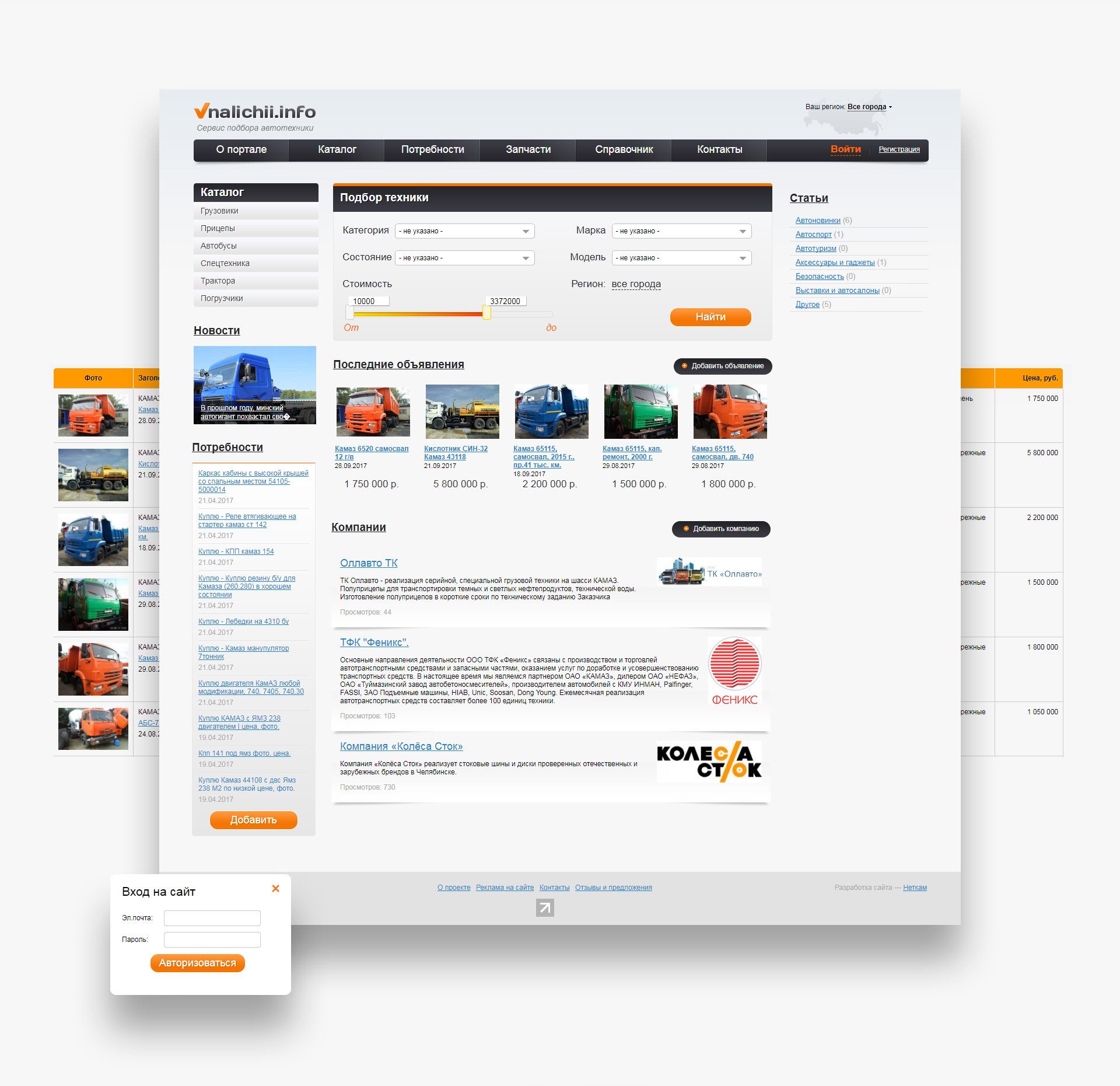Image resolution: width=1120 pixels, height=1086 pixels.
Task: Open the Автоновинки articles link
Action: pyautogui.click(x=817, y=220)
